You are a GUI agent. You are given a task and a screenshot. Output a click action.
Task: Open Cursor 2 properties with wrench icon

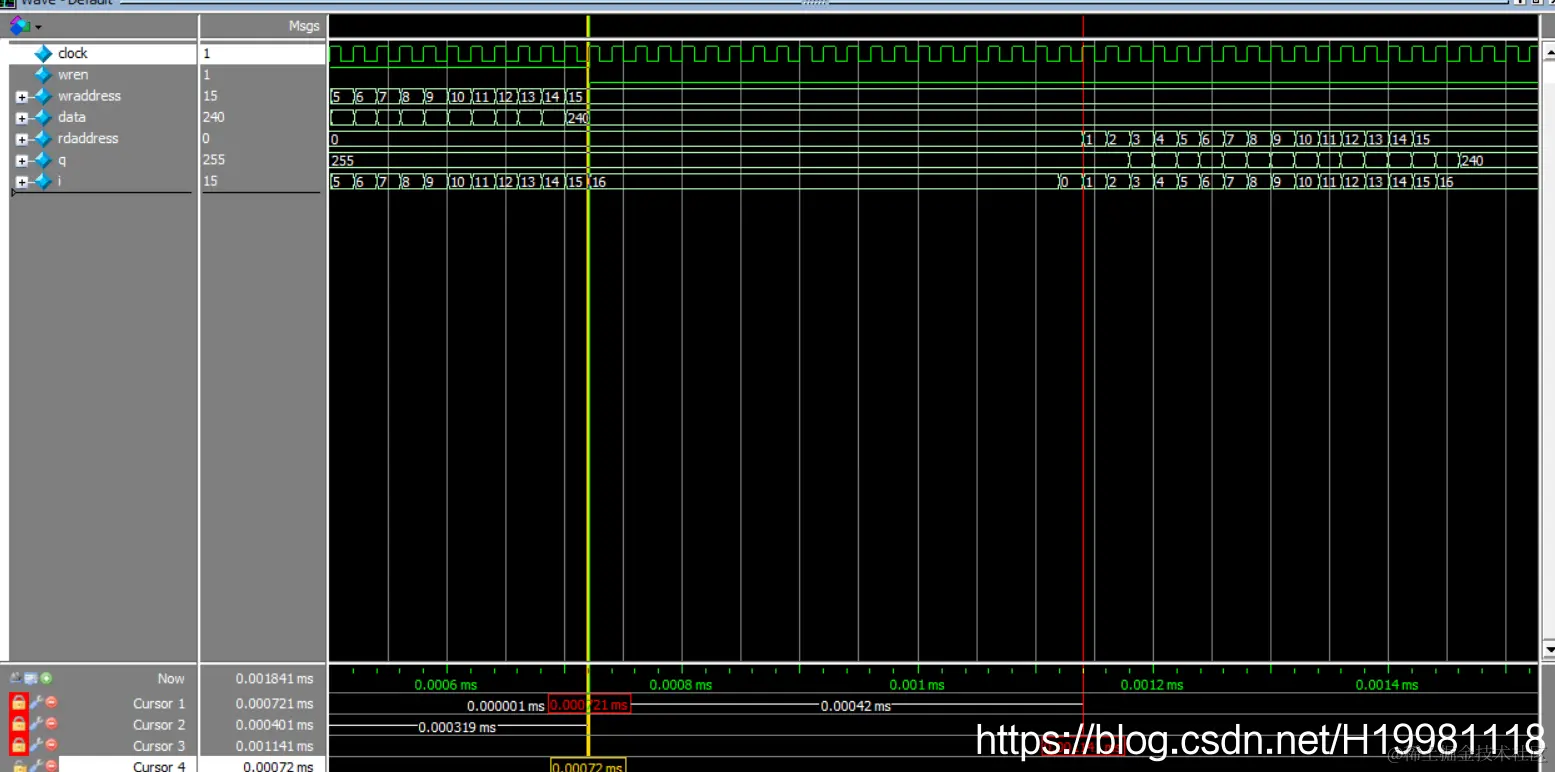[x=37, y=724]
